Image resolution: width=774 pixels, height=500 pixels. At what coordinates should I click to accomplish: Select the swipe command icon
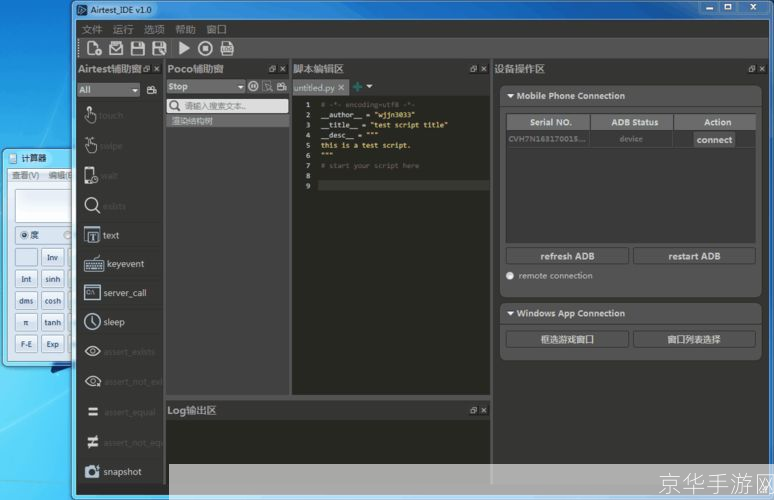[90, 145]
